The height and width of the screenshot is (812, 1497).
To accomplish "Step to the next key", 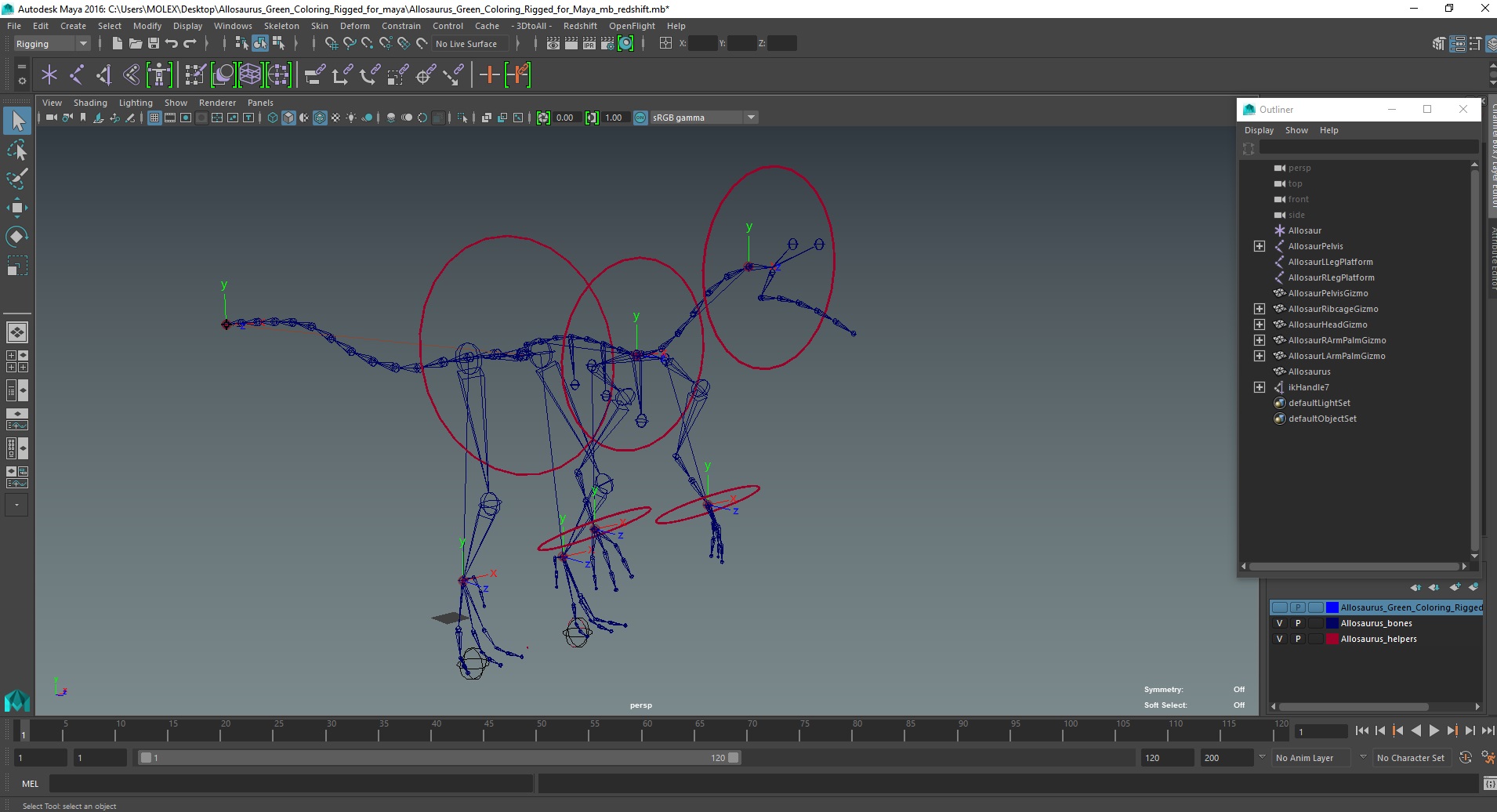I will coord(1452,730).
